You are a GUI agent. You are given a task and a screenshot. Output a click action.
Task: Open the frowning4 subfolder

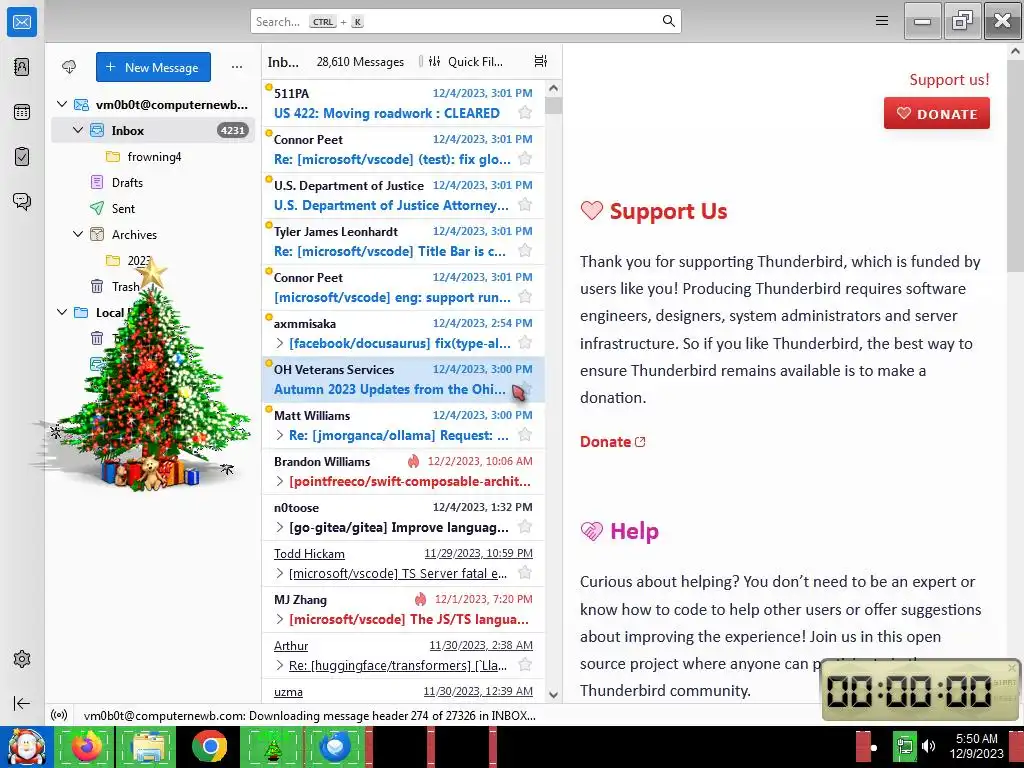point(154,157)
